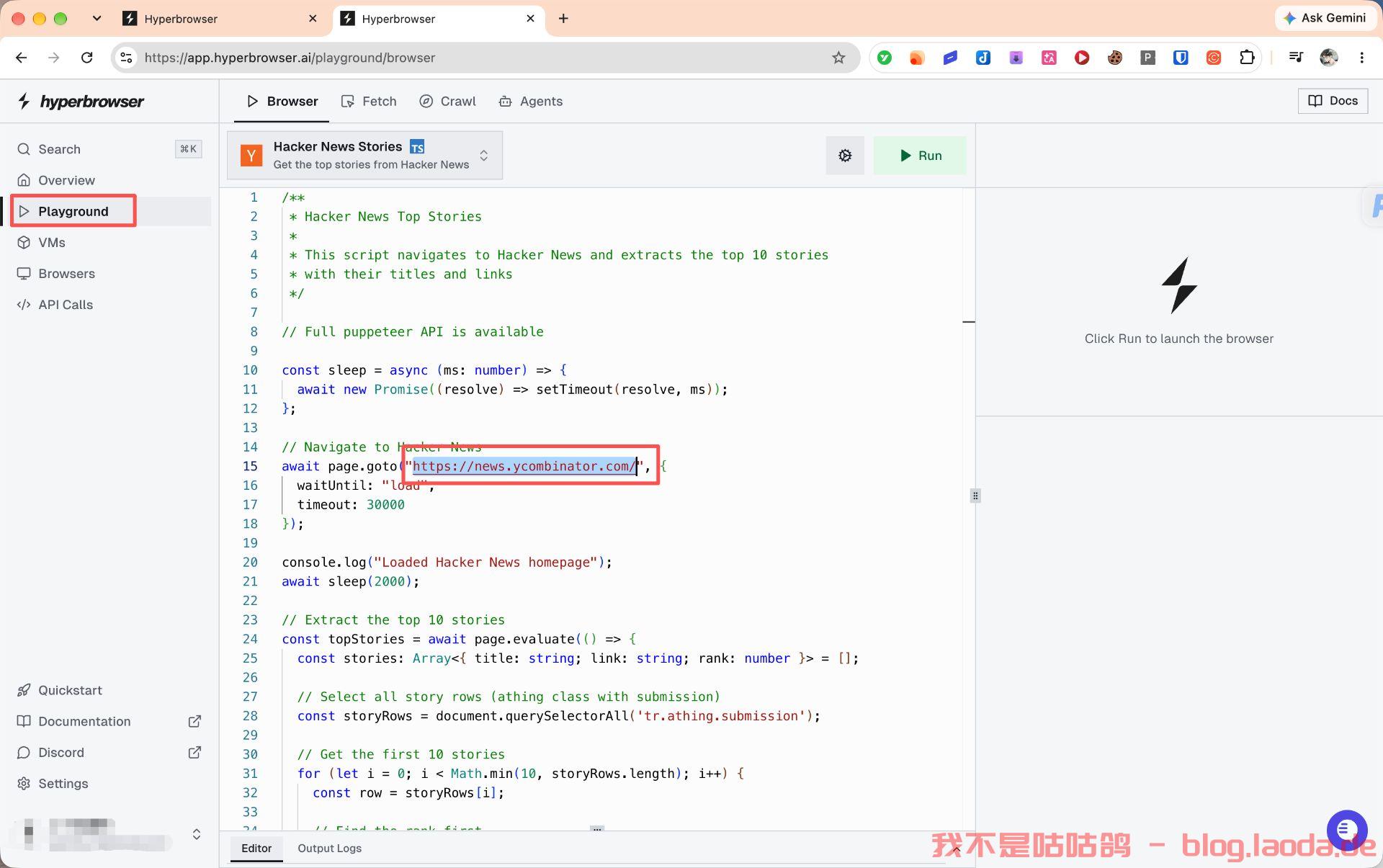
Task: Open Search in the sidebar
Action: (109, 149)
